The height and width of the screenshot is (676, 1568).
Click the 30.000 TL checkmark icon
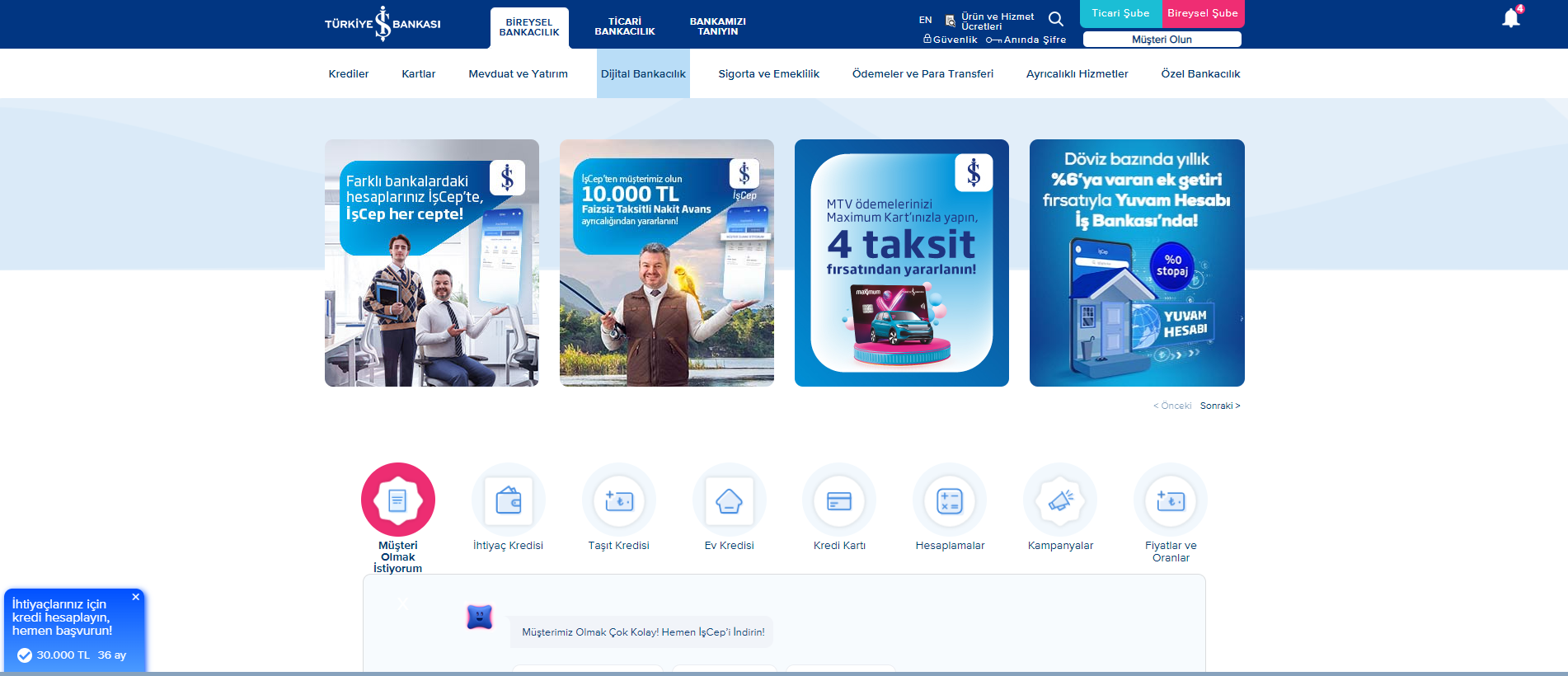click(x=25, y=655)
